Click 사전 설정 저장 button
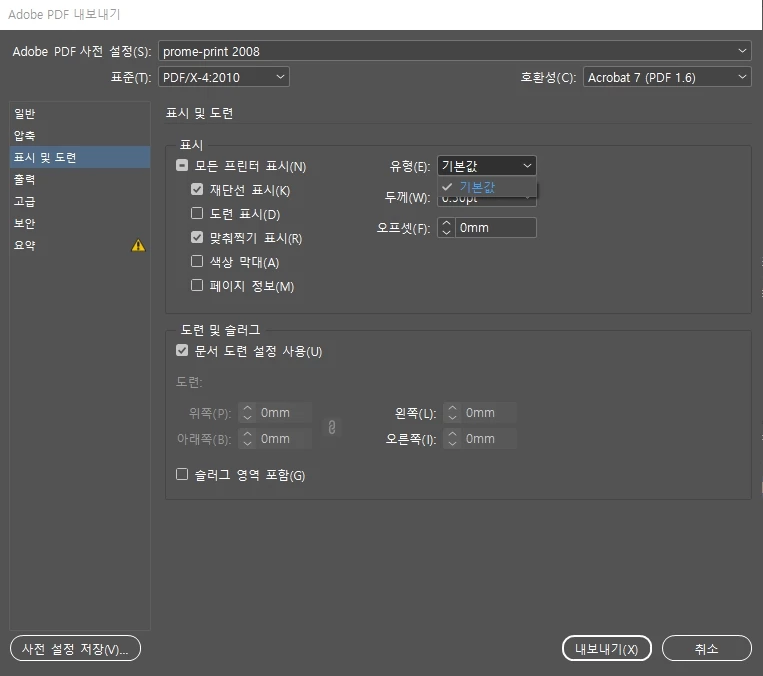763x676 pixels. click(75, 648)
